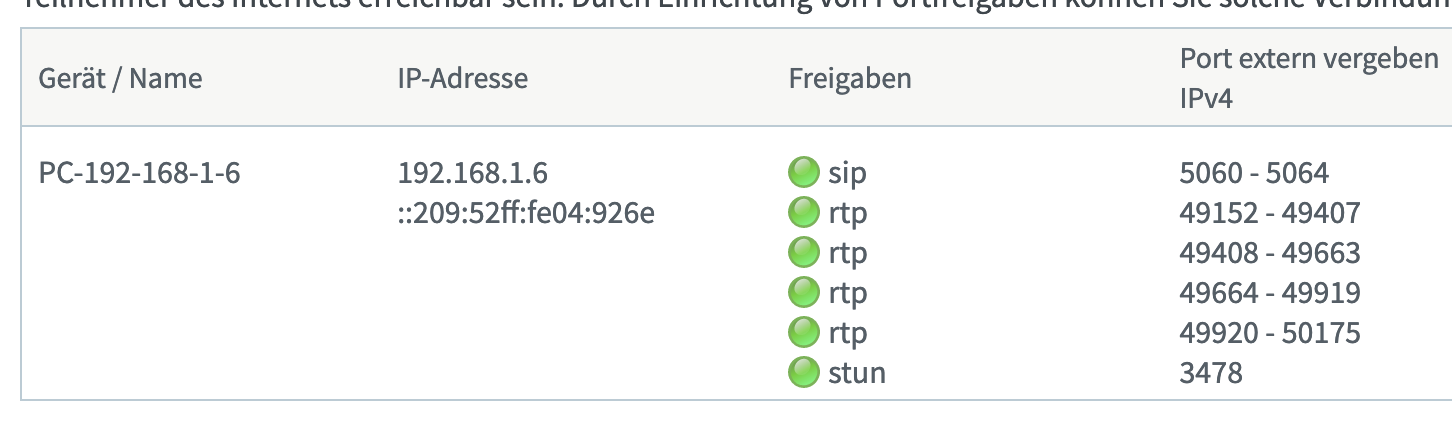Click green status icon of fourth rtp entry

point(804,333)
